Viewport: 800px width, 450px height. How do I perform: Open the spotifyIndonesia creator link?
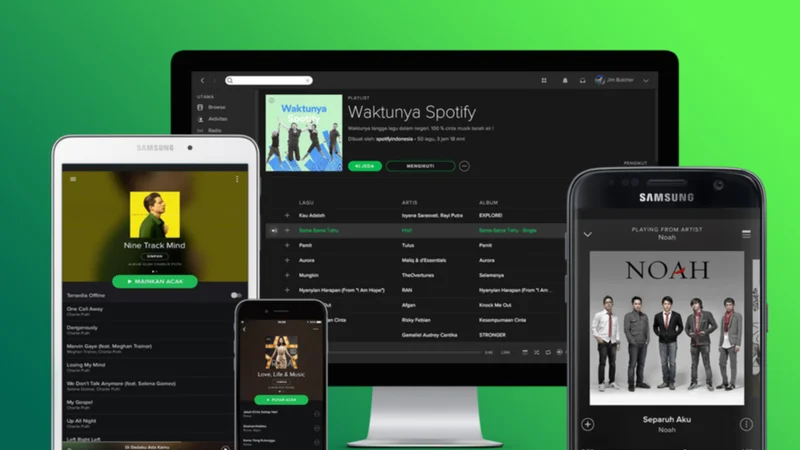(x=394, y=139)
